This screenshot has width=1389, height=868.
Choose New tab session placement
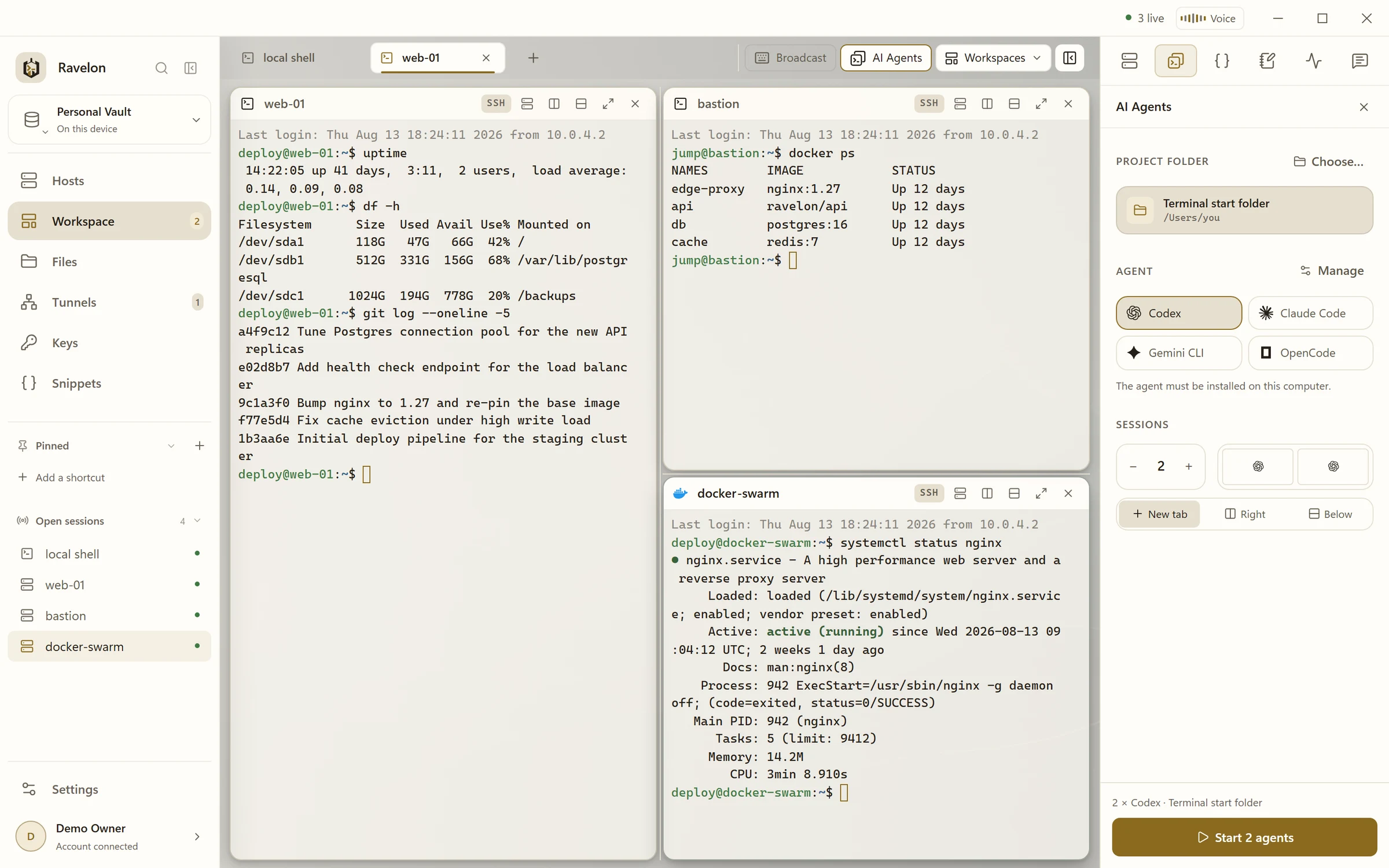(1159, 514)
